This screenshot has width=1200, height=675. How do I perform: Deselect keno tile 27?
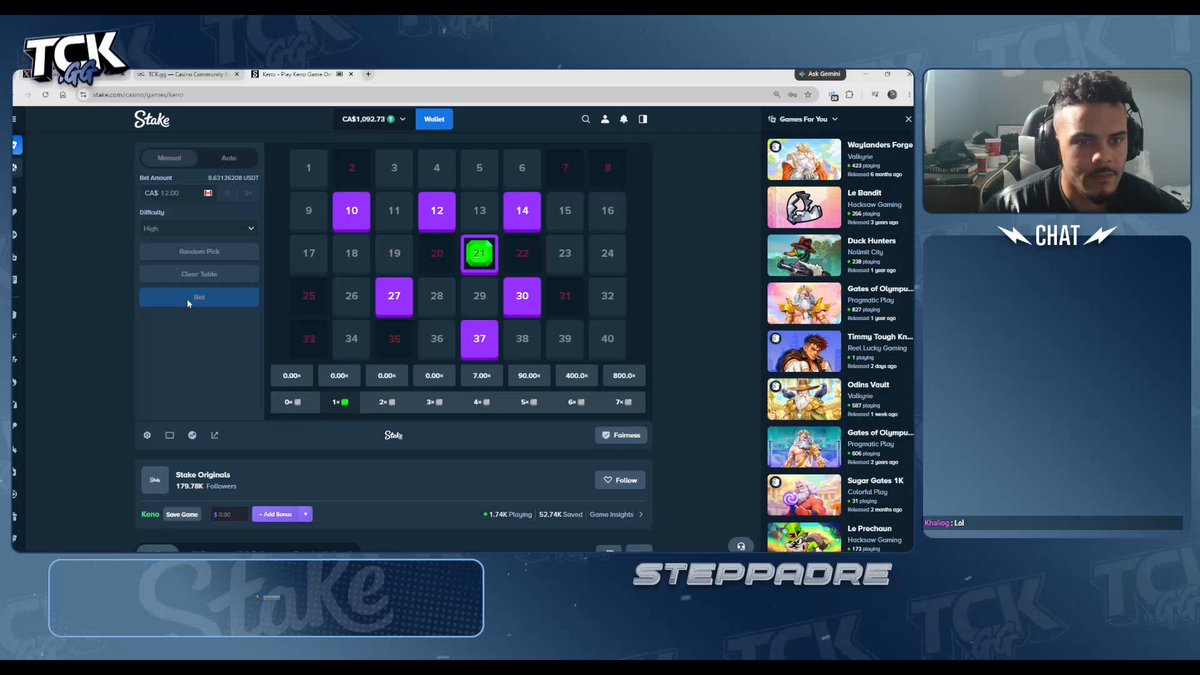pyautogui.click(x=394, y=296)
